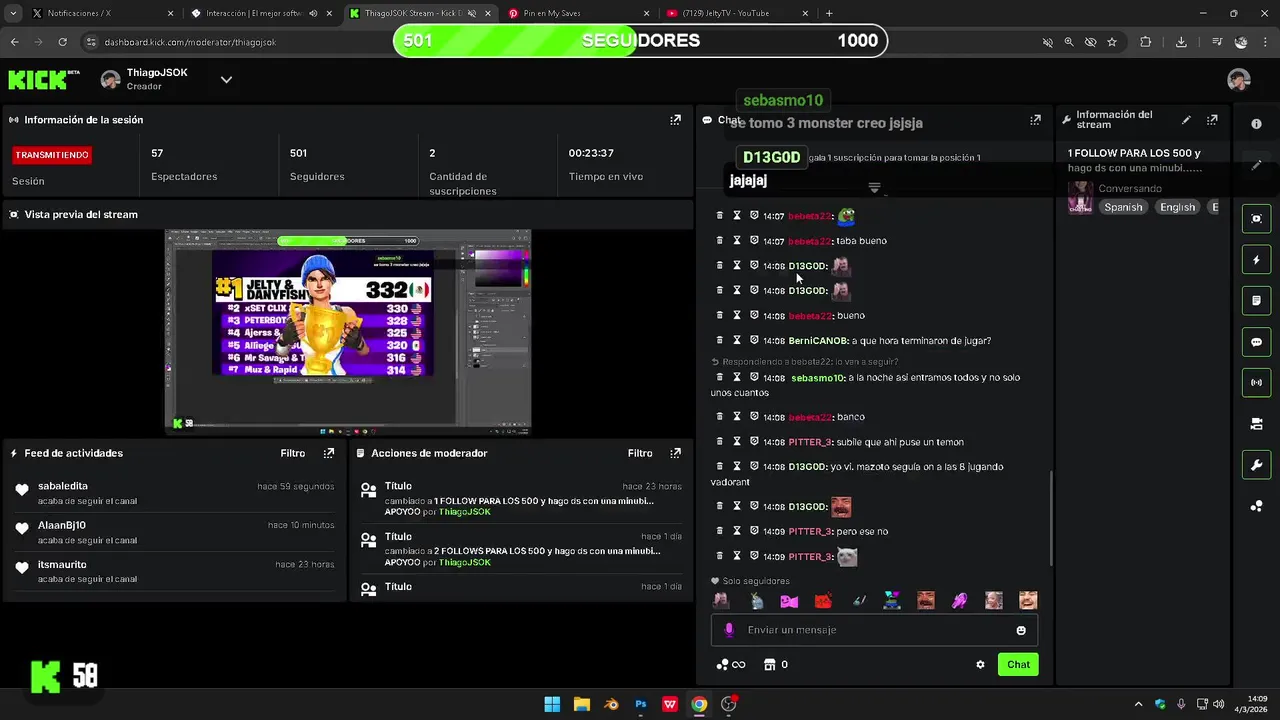The image size is (1280, 720).
Task: Click the green Chat send button
Action: [1018, 664]
